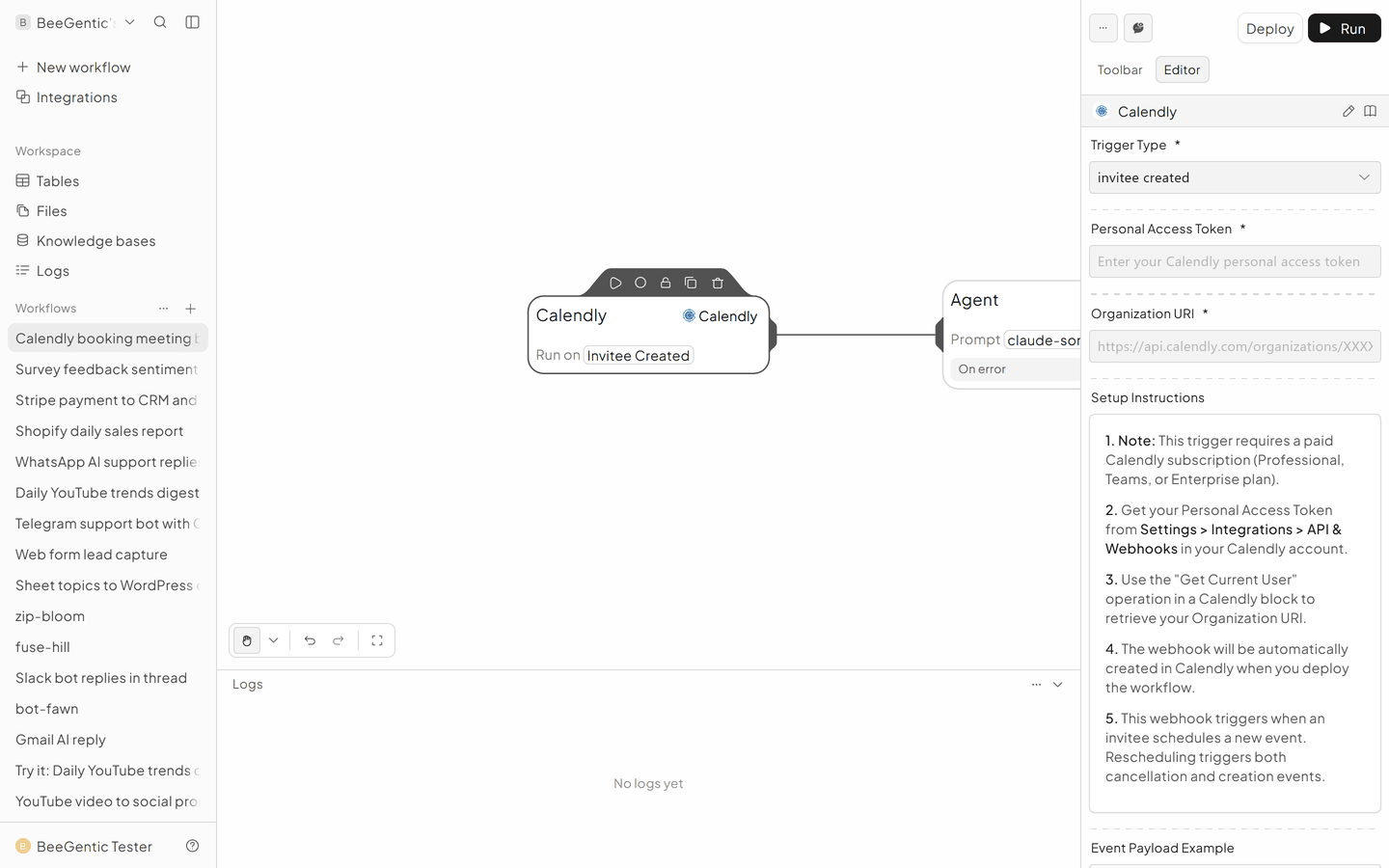Open Logs in workspace sidebar
Viewport: 1389px width, 868px height.
(108, 271)
